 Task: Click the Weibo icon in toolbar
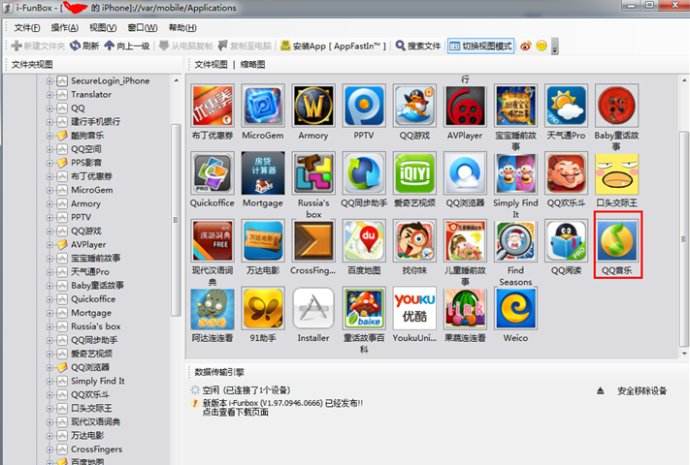(x=526, y=46)
